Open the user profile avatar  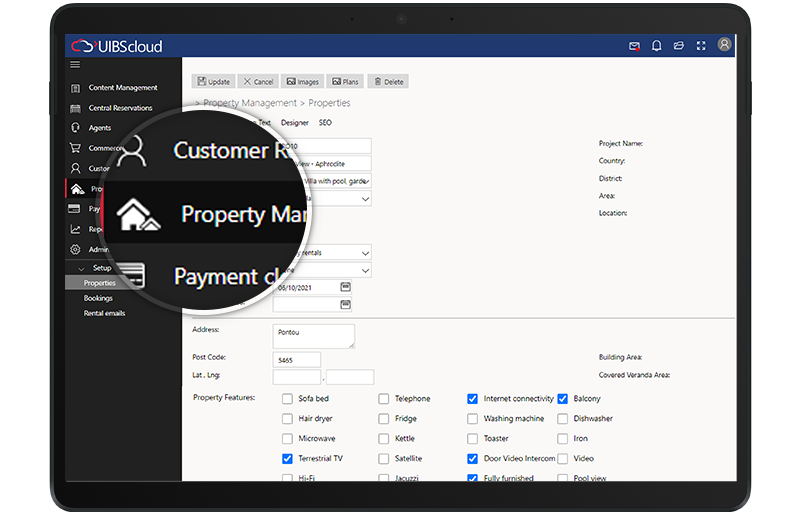[724, 45]
